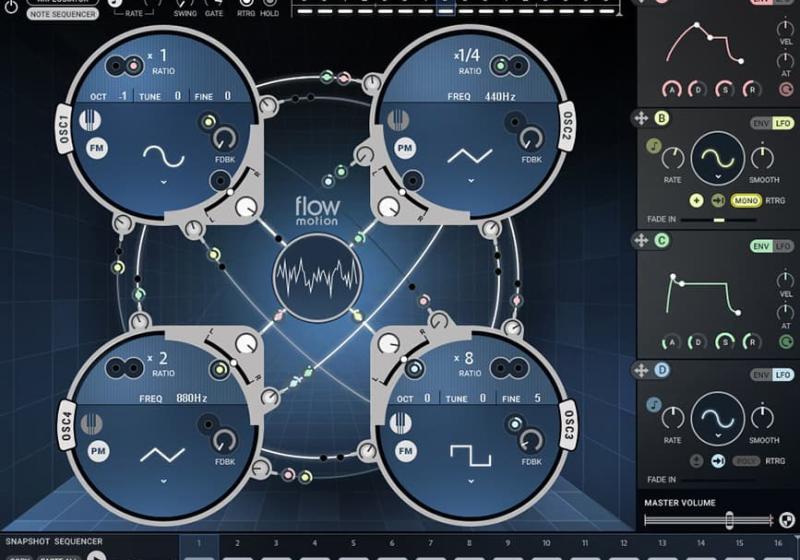Click modulator B FADE IN slider
Image resolution: width=800 pixels, height=560 pixels.
click(x=718, y=220)
